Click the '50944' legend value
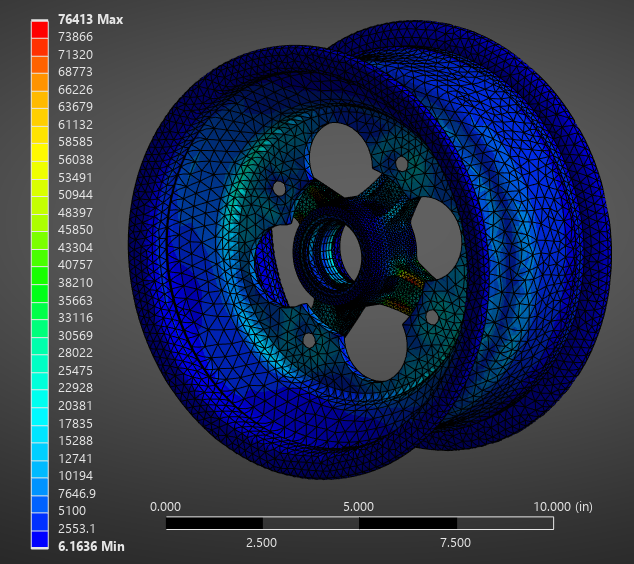 [75, 195]
